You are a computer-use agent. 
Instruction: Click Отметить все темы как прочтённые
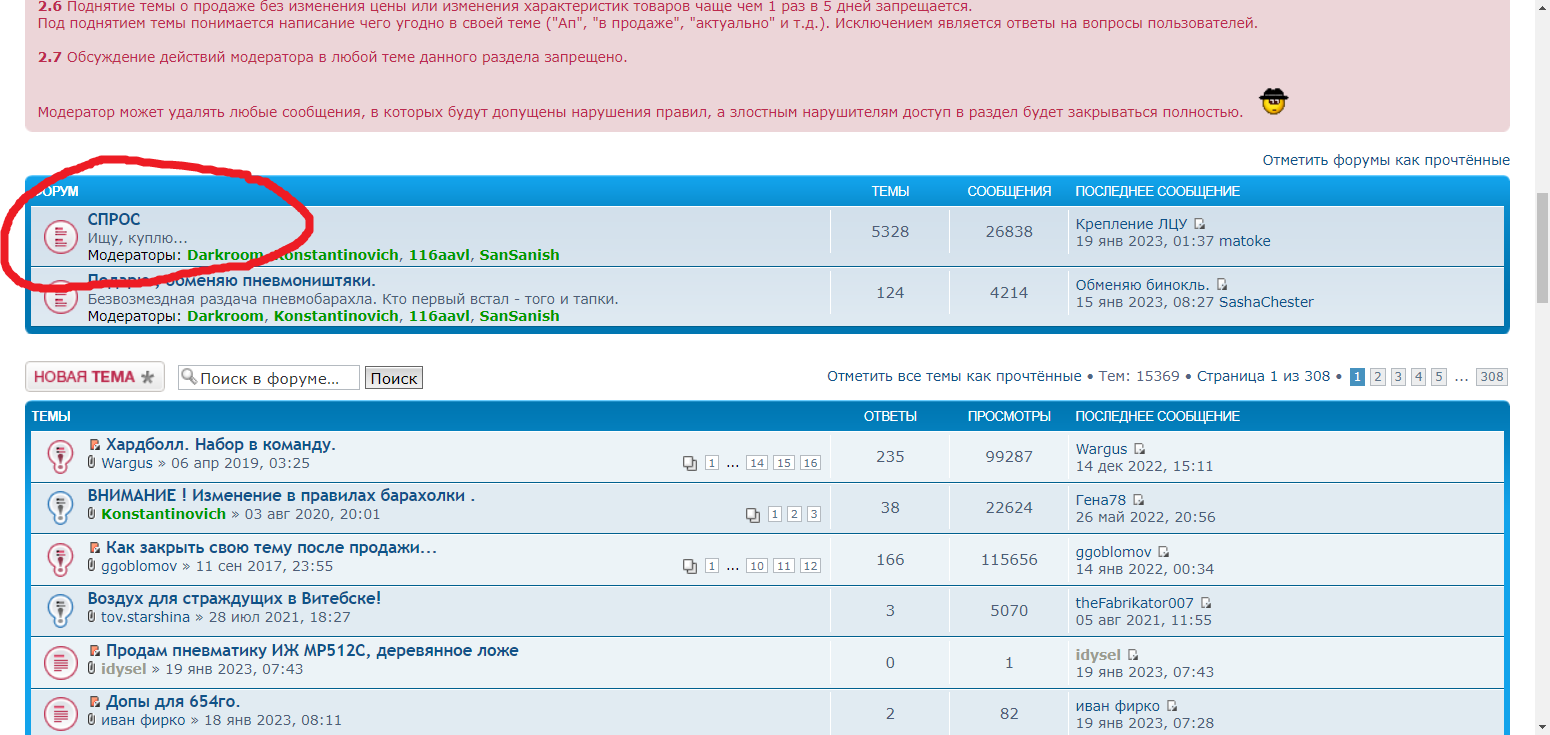[953, 376]
